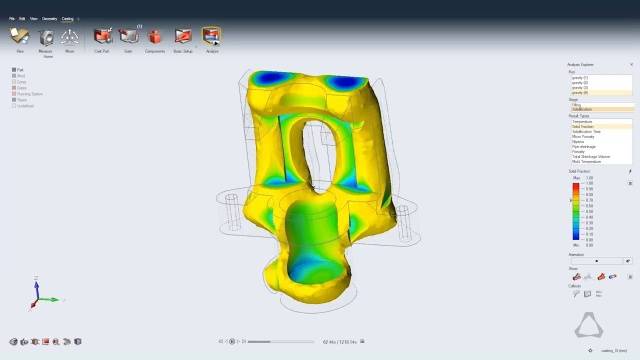Toggle the Undefined legend checkbox

coord(14,106)
